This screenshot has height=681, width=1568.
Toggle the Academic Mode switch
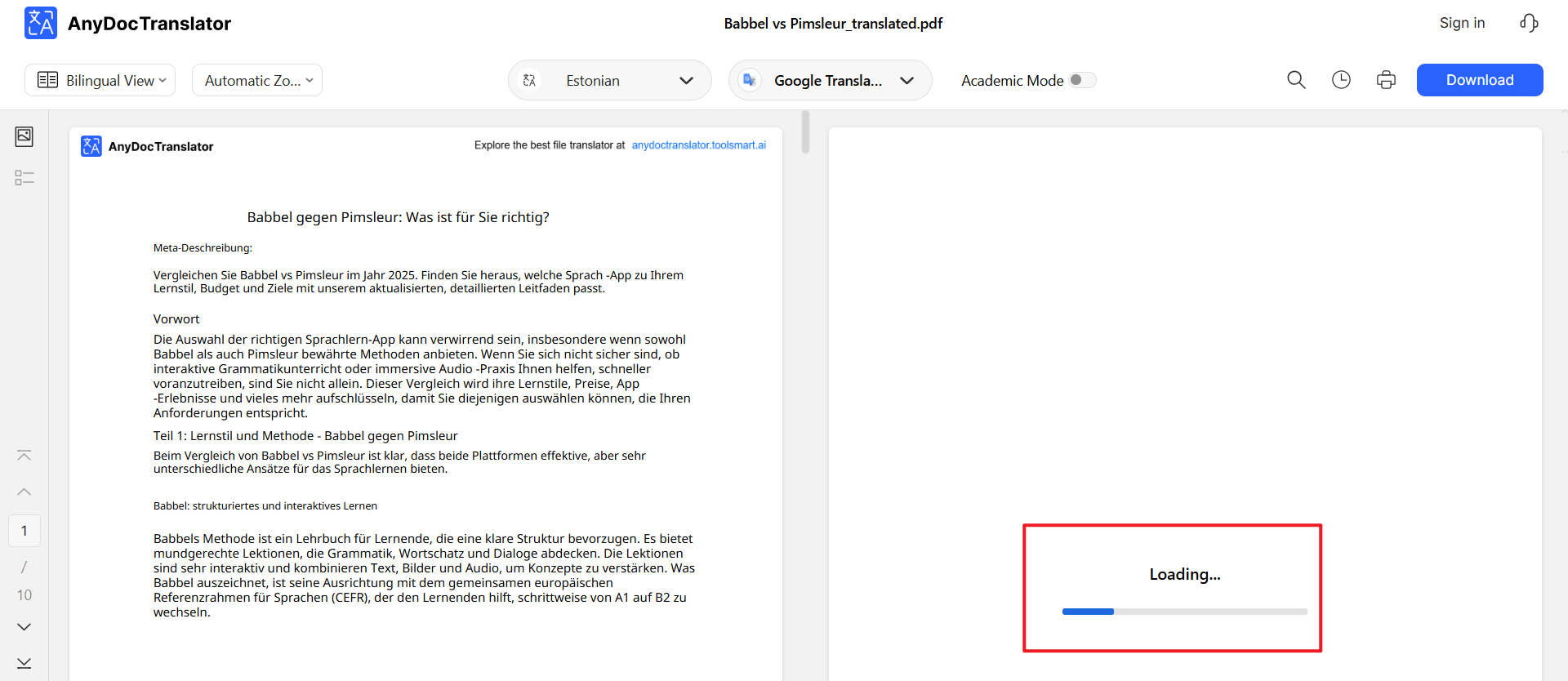coord(1083,80)
